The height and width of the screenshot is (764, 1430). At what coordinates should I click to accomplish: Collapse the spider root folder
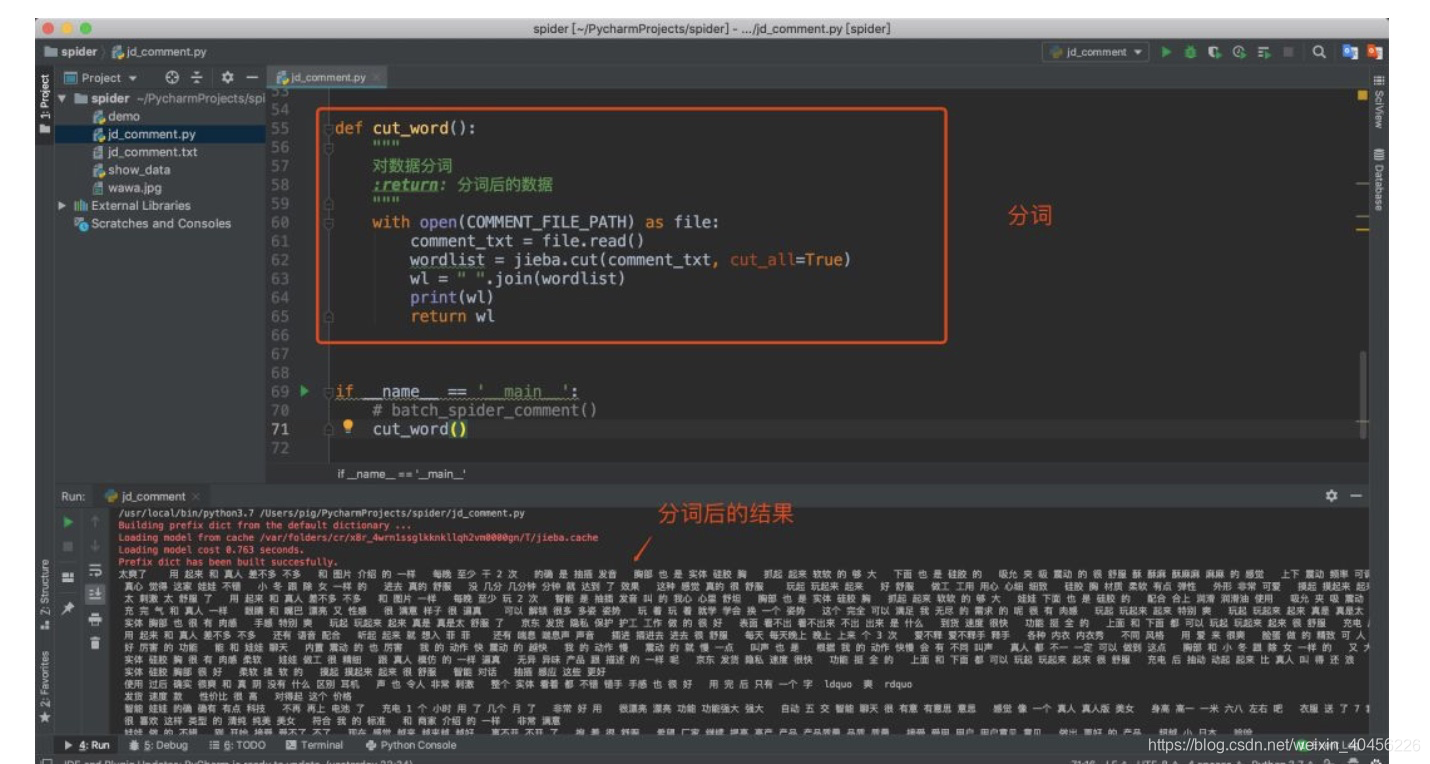pyautogui.click(x=62, y=98)
